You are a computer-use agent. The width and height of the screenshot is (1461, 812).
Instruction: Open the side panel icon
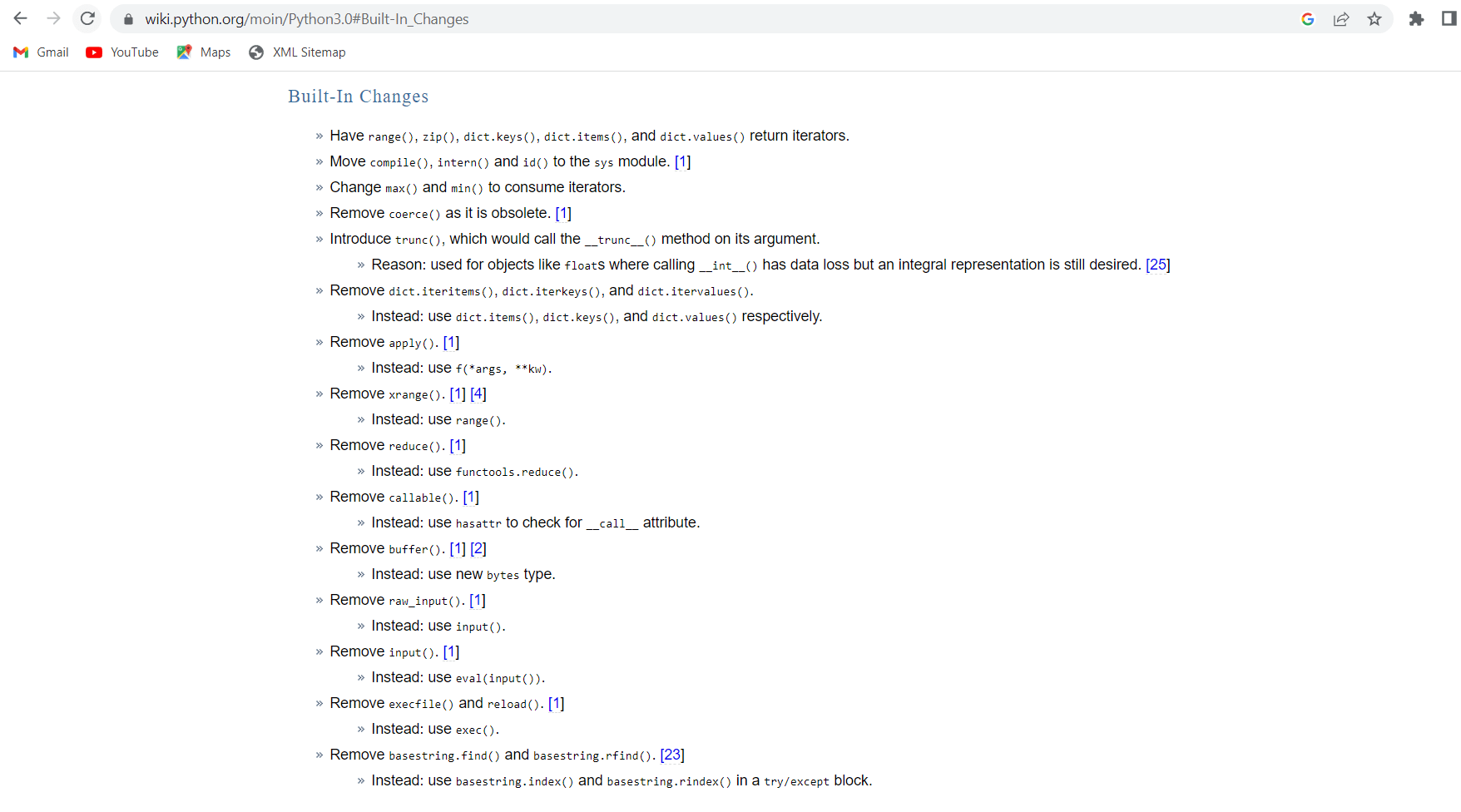[x=1449, y=18]
